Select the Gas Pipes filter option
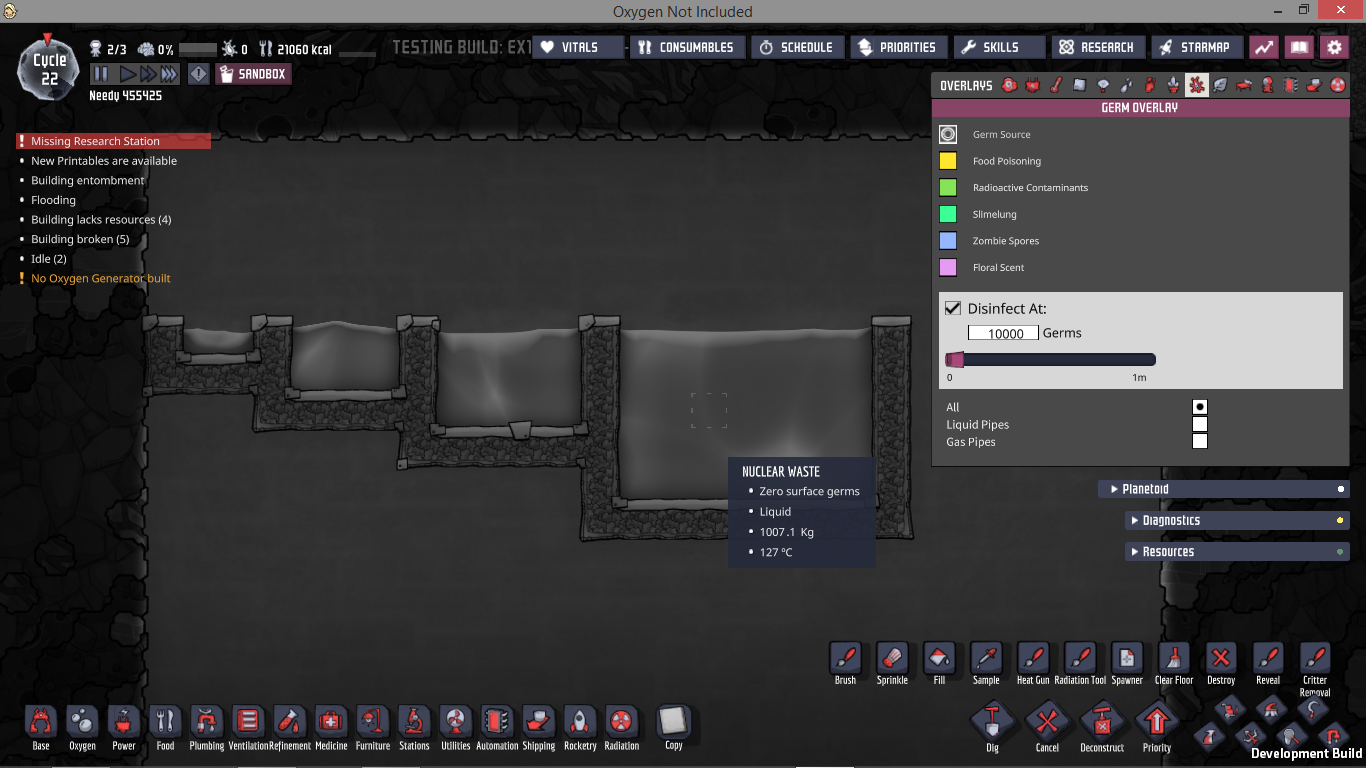This screenshot has width=1366, height=768. point(1199,441)
